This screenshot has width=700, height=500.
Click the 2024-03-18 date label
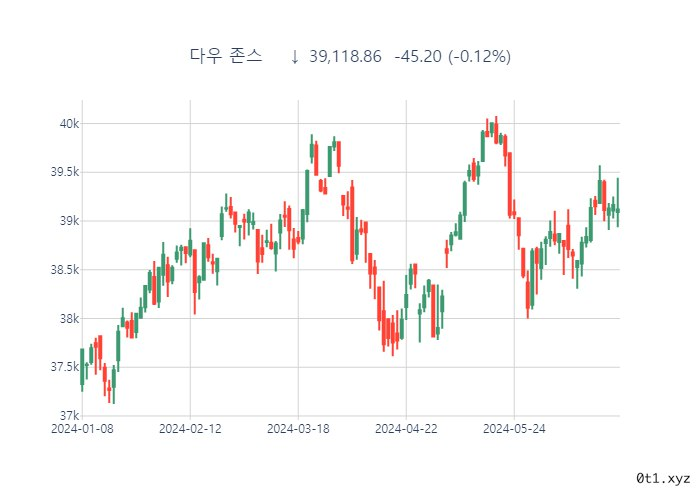(x=298, y=429)
